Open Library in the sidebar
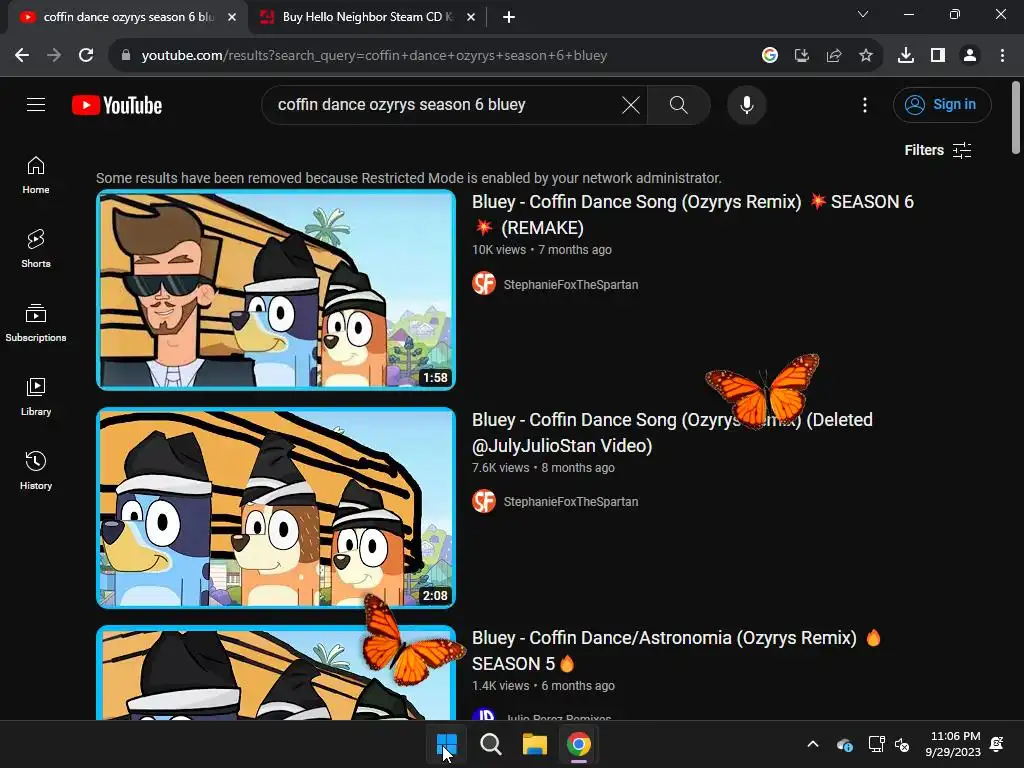Image resolution: width=1024 pixels, height=768 pixels. point(36,396)
